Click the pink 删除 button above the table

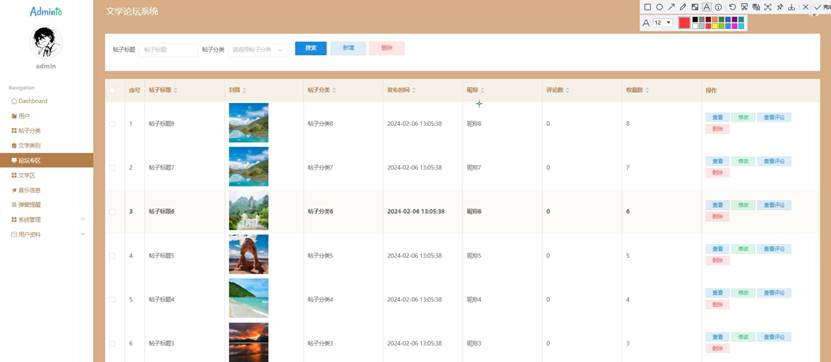coord(387,48)
